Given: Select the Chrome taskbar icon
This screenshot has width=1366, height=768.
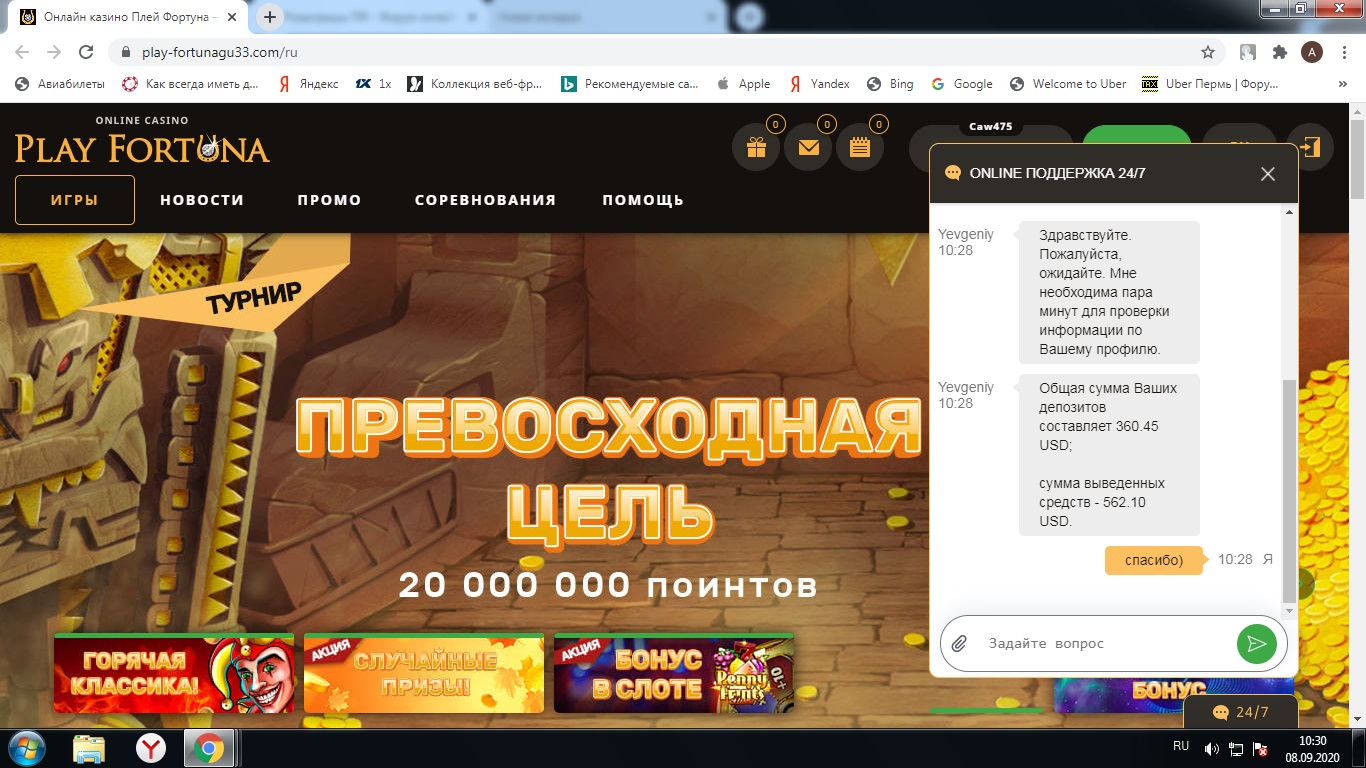Looking at the screenshot, I should pos(209,748).
